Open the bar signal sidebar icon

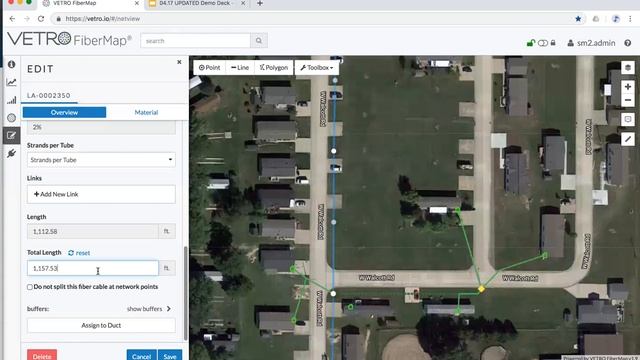11,100
